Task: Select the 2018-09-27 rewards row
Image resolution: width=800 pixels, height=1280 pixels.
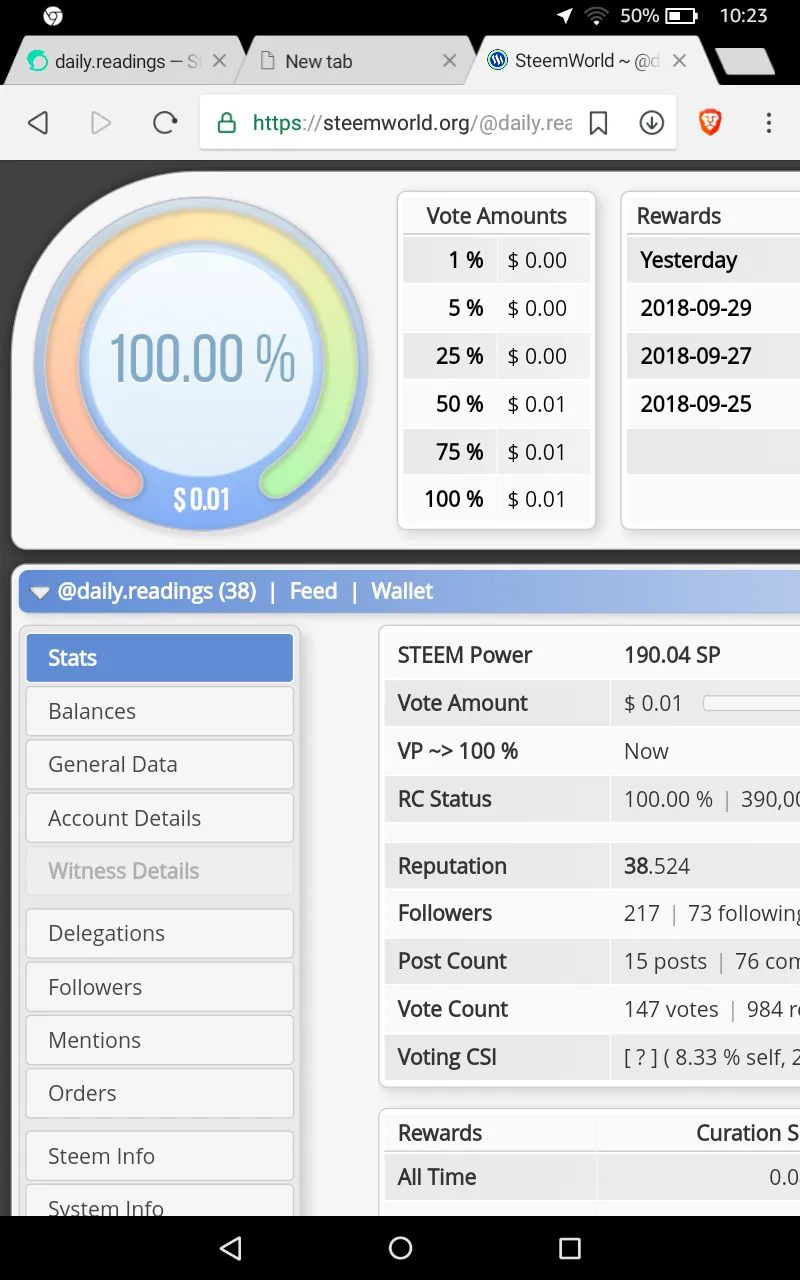Action: click(x=713, y=356)
